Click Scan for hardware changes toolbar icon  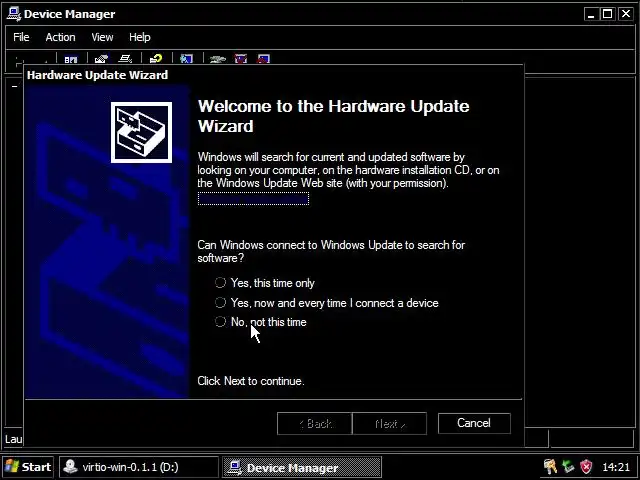tap(186, 60)
